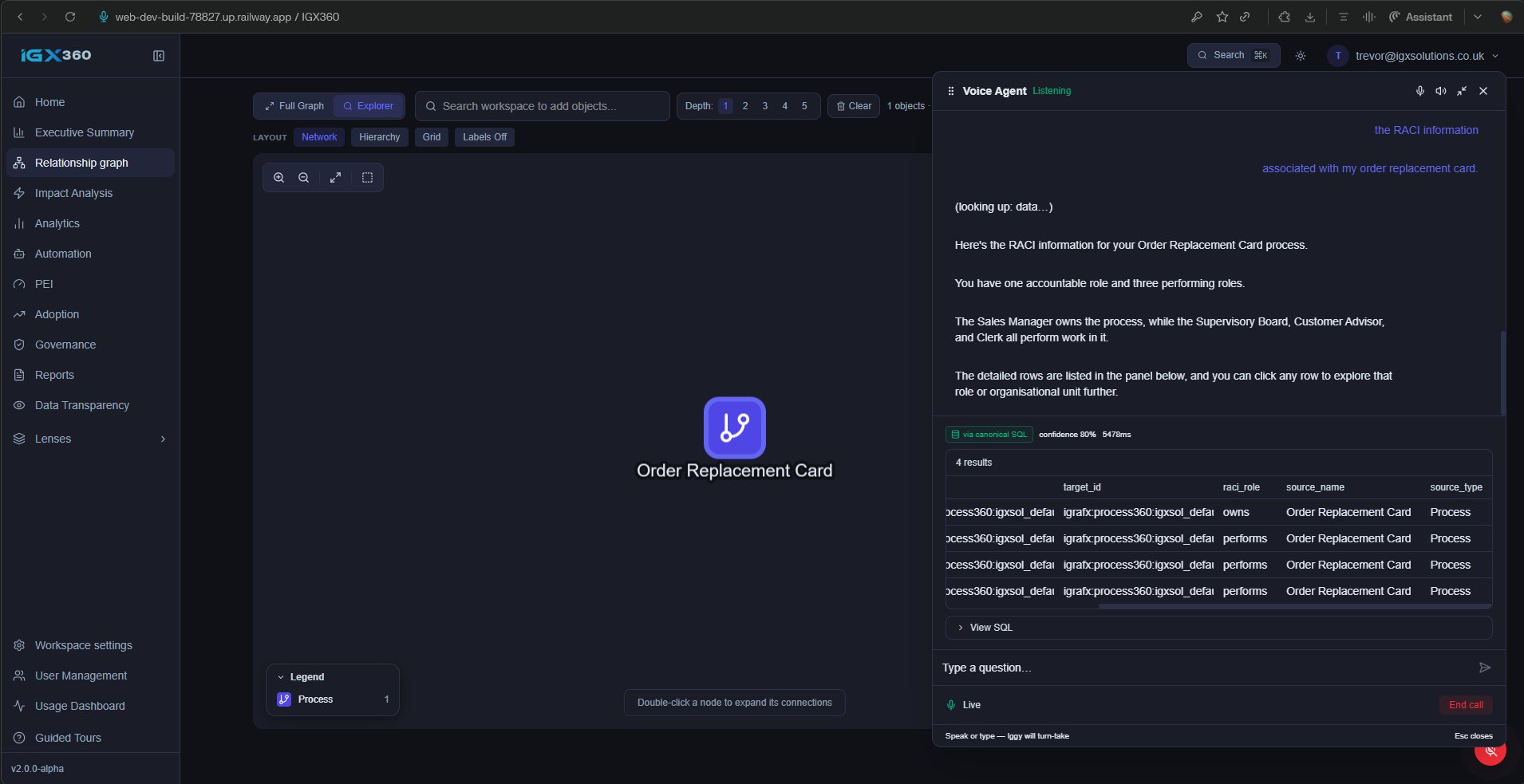Reload the browser page
The width and height of the screenshot is (1524, 784).
pyautogui.click(x=70, y=17)
